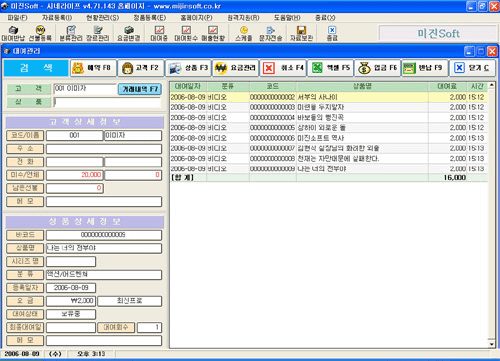Image resolution: width=500 pixels, height=361 pixels.
Task: Open the 파일(F) menu
Action: pos(18,18)
